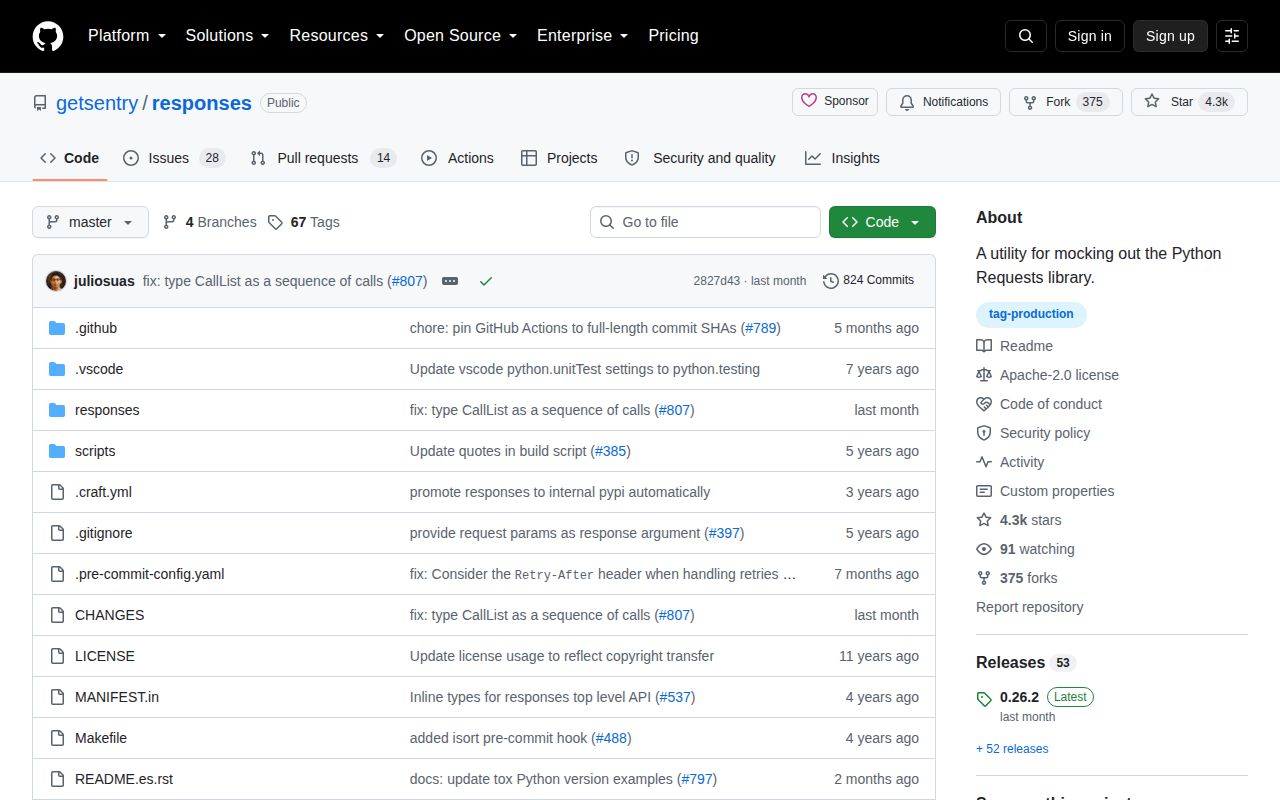Viewport: 1280px width, 800px height.
Task: Click the watching eye icon
Action: [984, 549]
